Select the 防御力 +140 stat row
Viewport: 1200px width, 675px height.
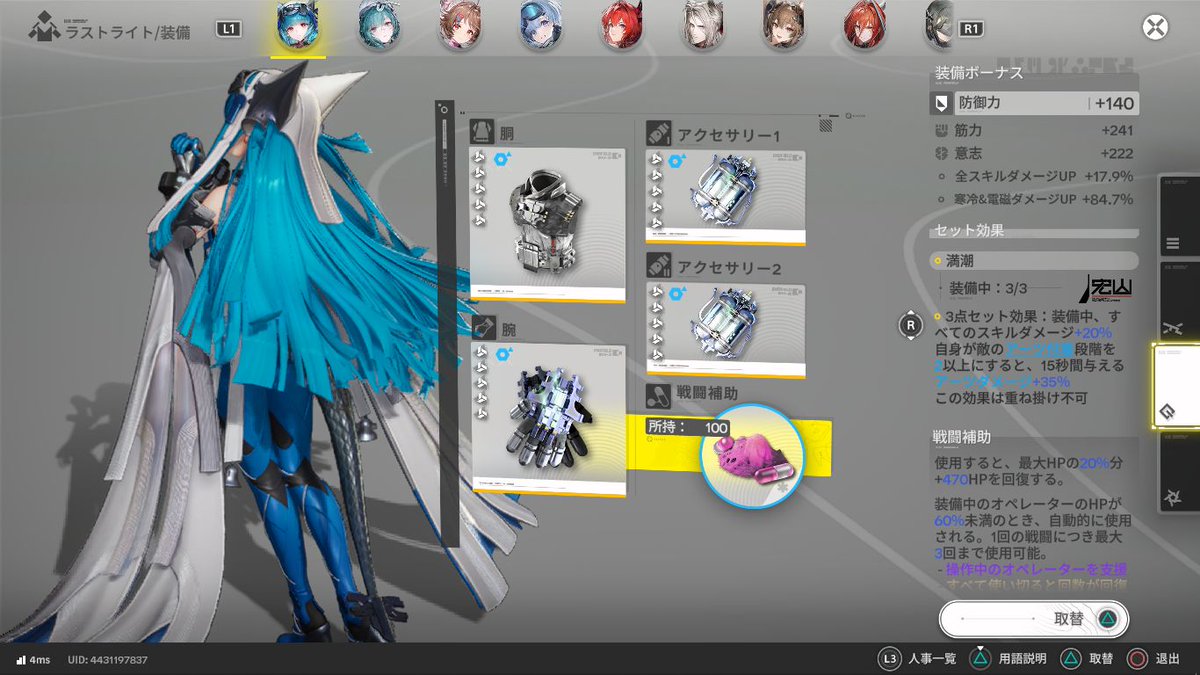click(x=1035, y=102)
